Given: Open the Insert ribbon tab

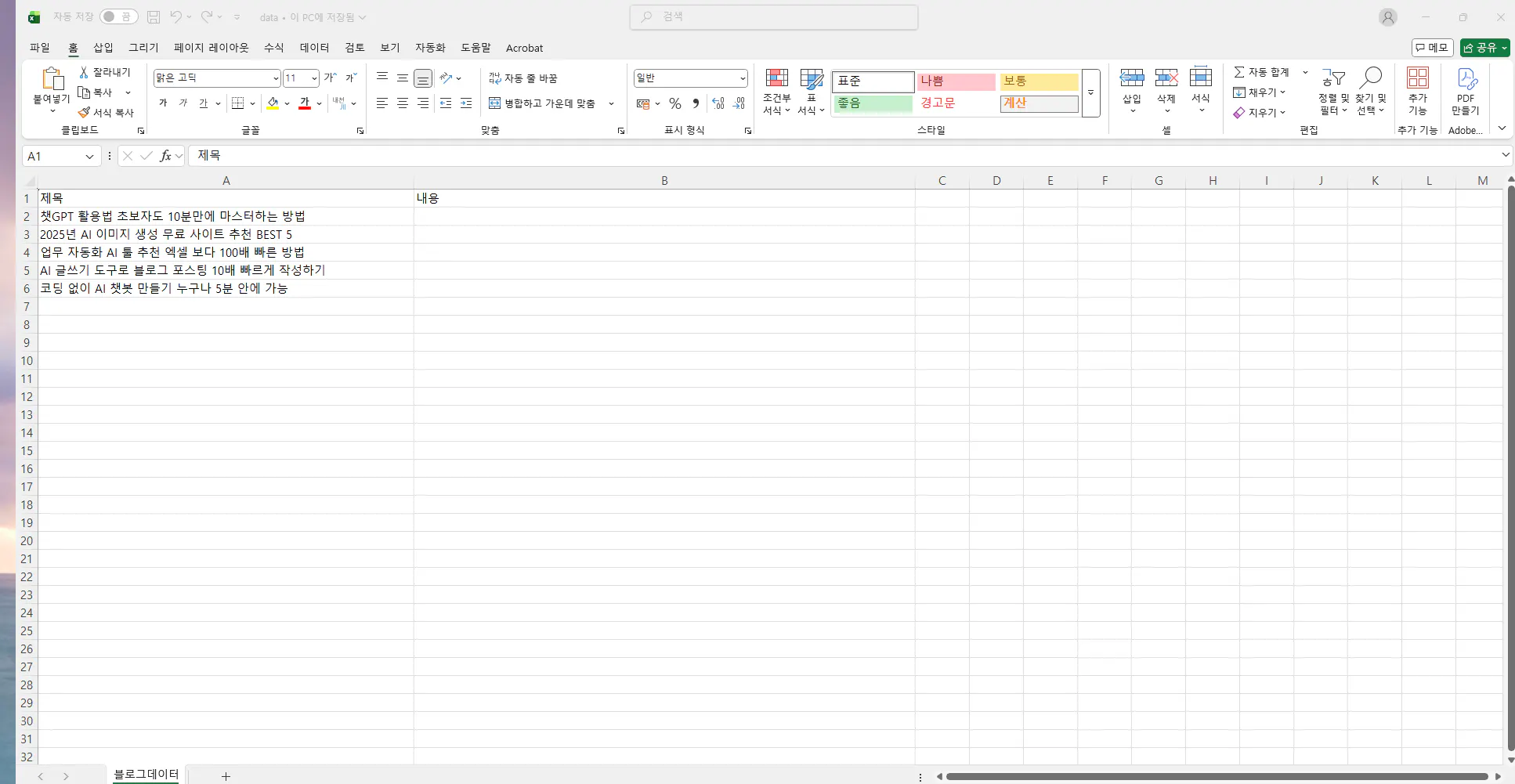Looking at the screenshot, I should click(103, 48).
